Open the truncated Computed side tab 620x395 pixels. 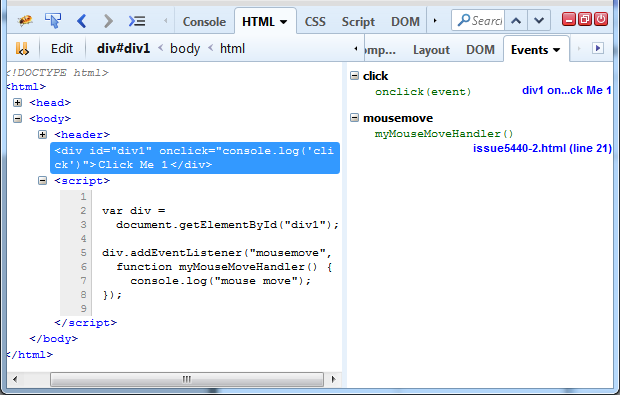380,50
